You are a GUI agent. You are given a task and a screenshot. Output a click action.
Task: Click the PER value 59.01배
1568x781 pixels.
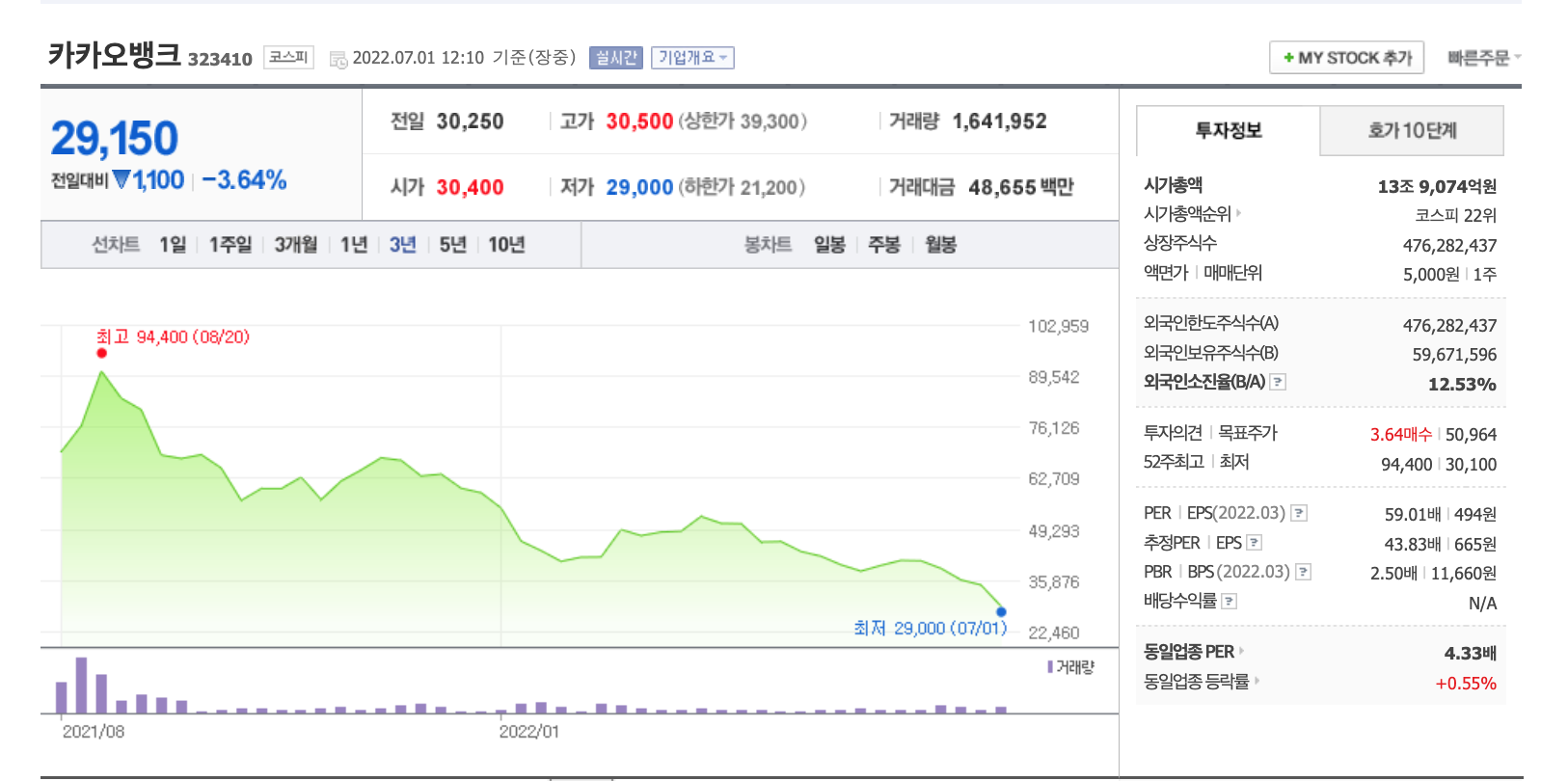click(x=1413, y=514)
